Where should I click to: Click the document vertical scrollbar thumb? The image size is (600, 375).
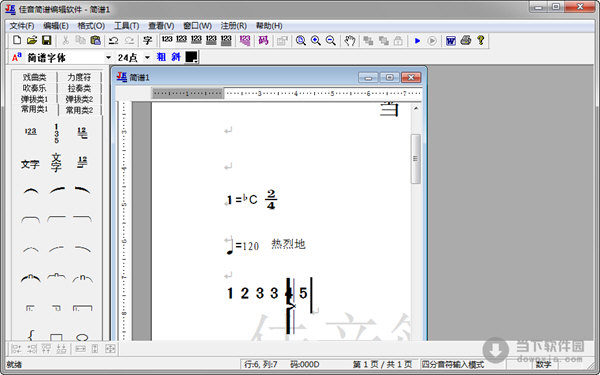click(x=416, y=158)
